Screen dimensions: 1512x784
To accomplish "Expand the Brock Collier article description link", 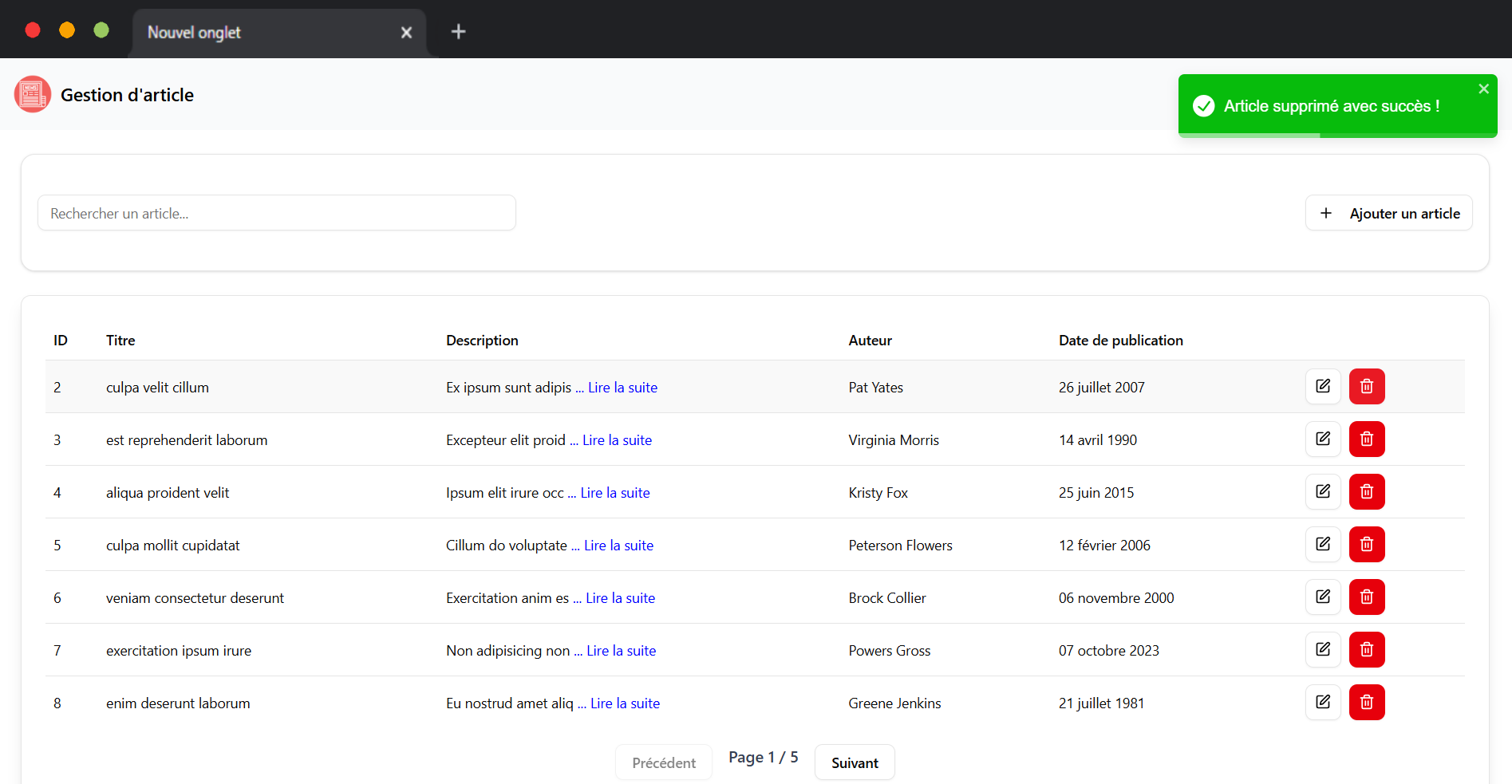I will (620, 598).
